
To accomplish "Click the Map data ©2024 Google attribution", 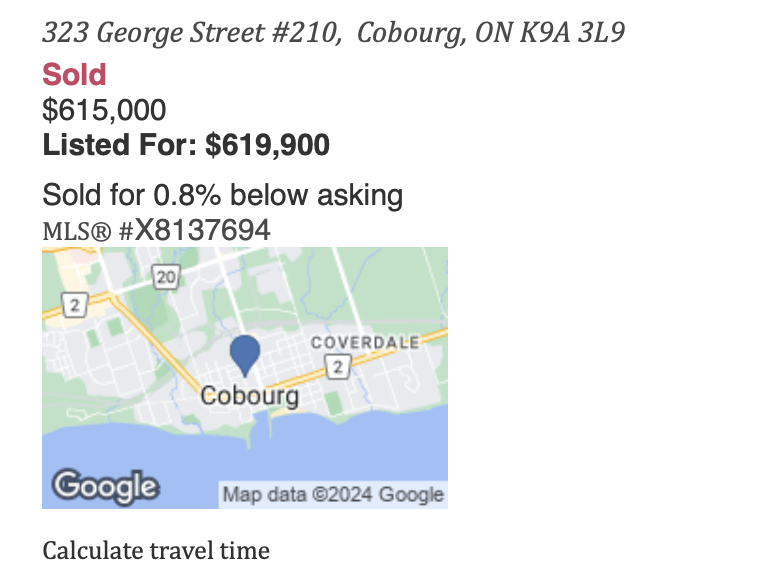I will click(x=332, y=494).
